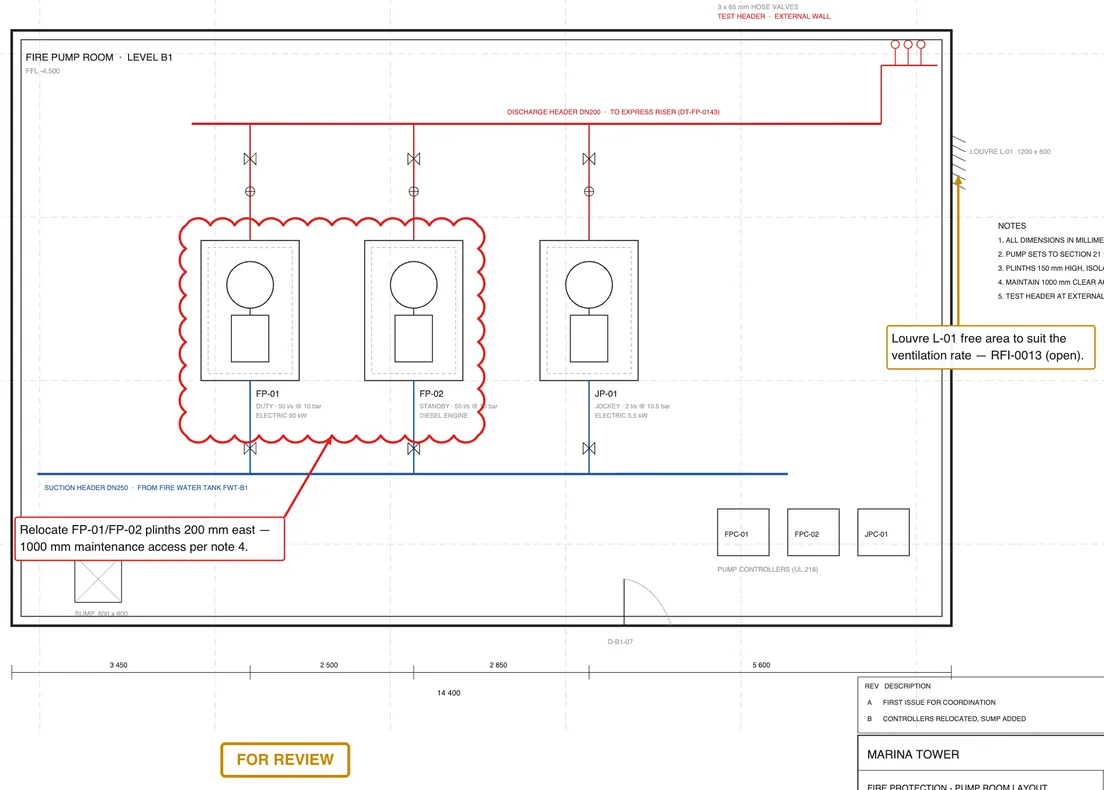Select the check valve symbol above FP-01

click(250, 192)
